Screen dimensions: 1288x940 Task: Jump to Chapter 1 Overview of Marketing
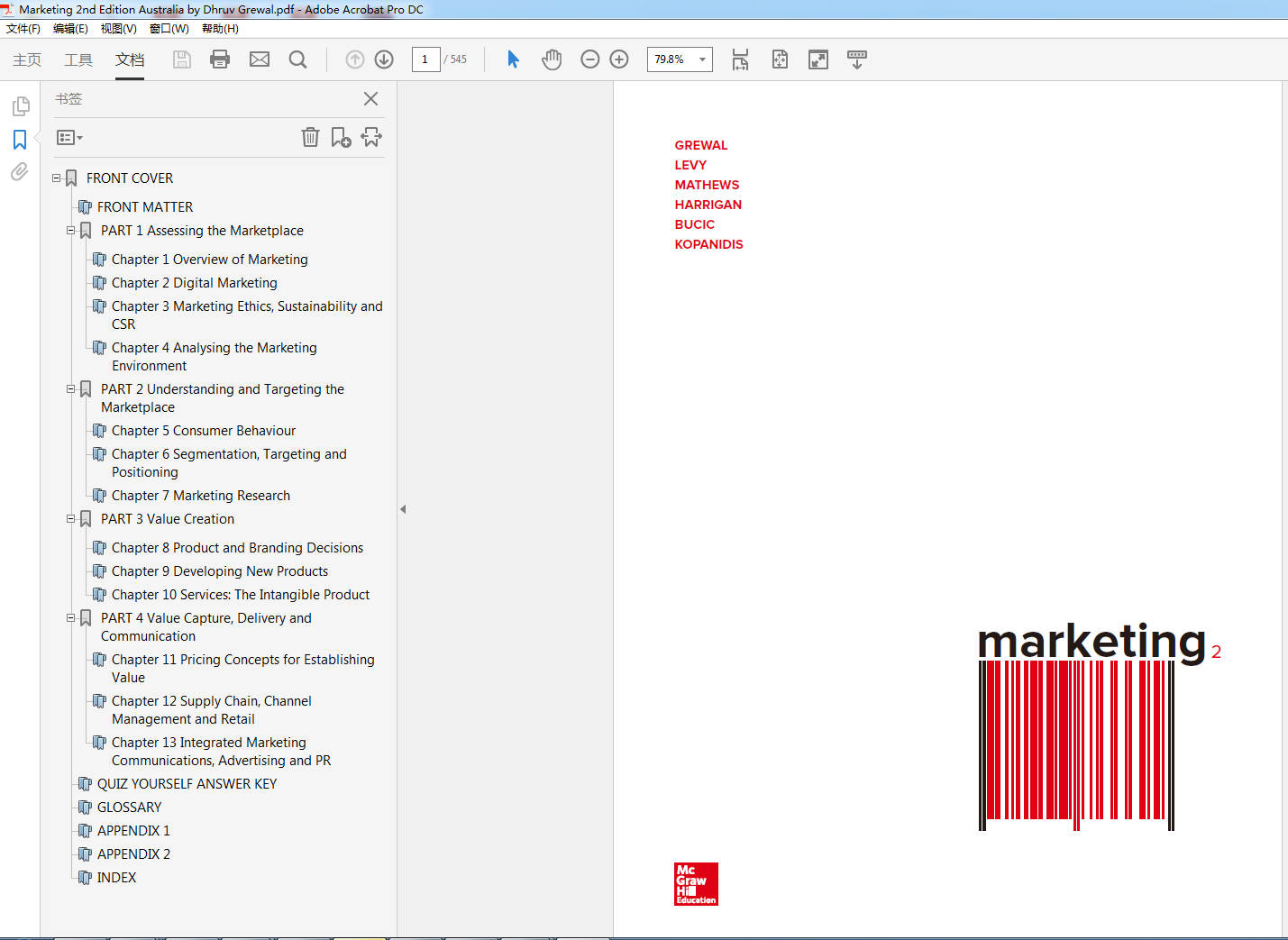[210, 260]
